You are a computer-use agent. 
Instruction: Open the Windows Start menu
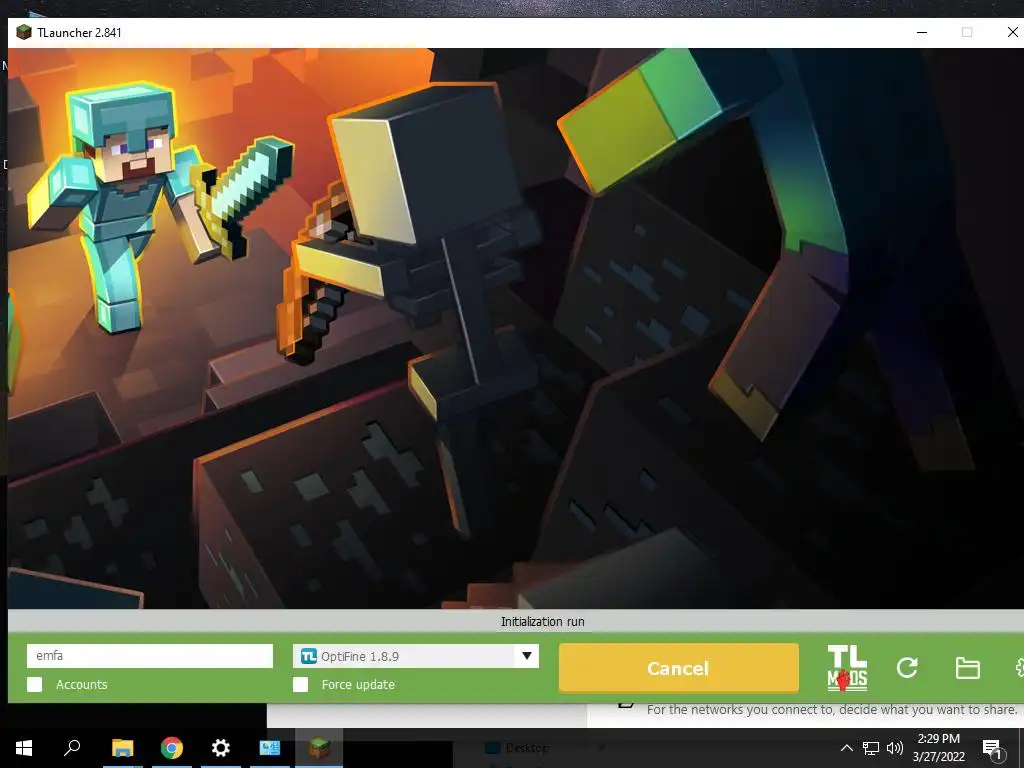pos(24,748)
